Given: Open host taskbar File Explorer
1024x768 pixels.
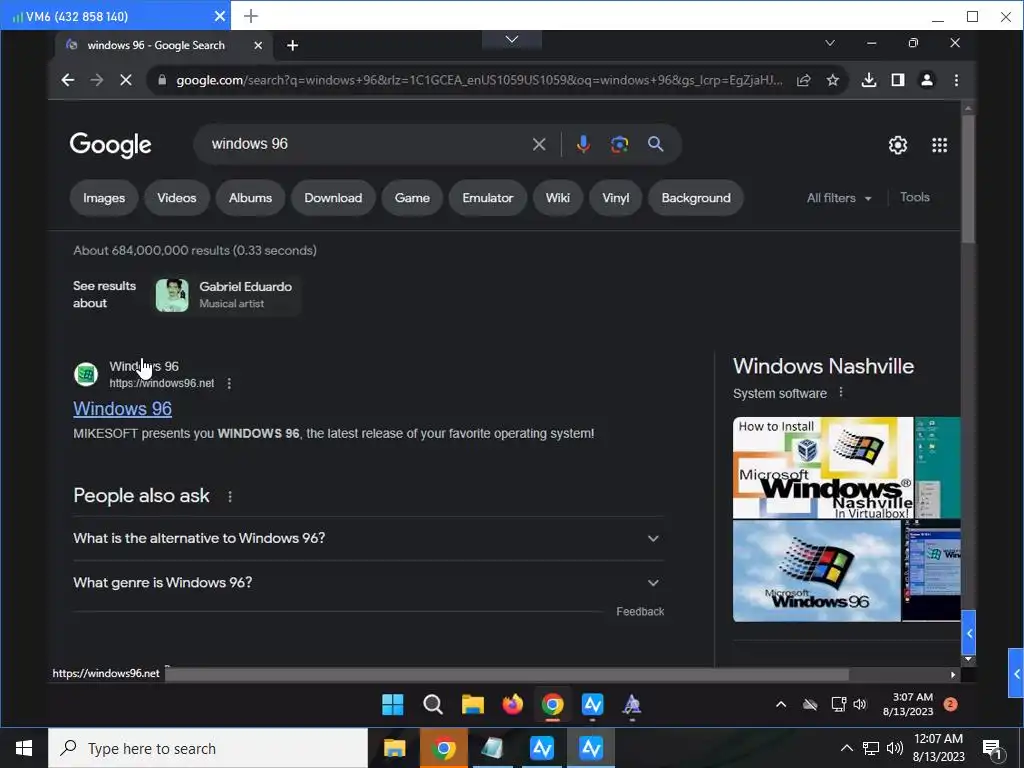Looking at the screenshot, I should [x=394, y=748].
